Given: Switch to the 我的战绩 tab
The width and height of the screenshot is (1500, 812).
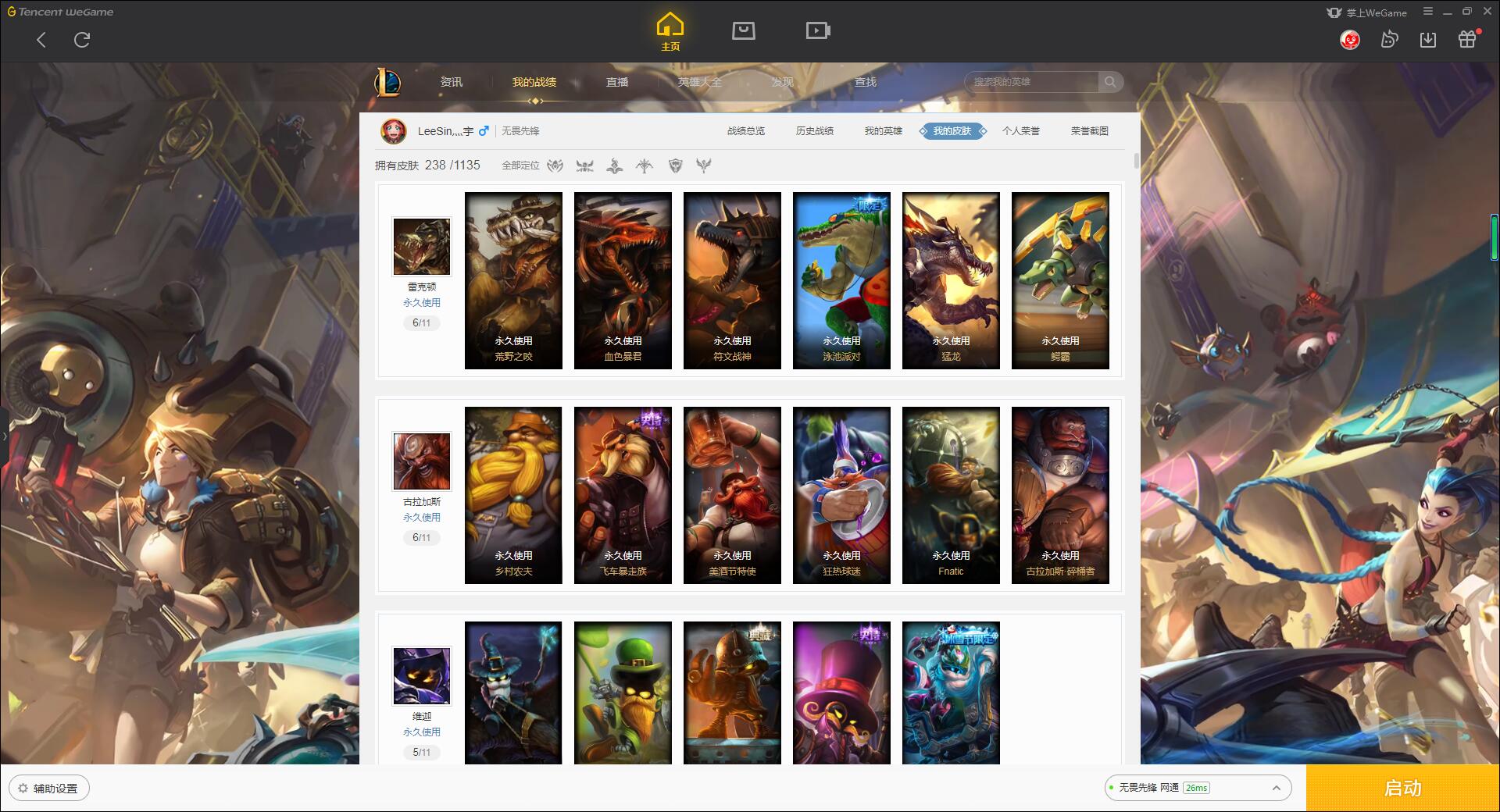Looking at the screenshot, I should point(534,82).
